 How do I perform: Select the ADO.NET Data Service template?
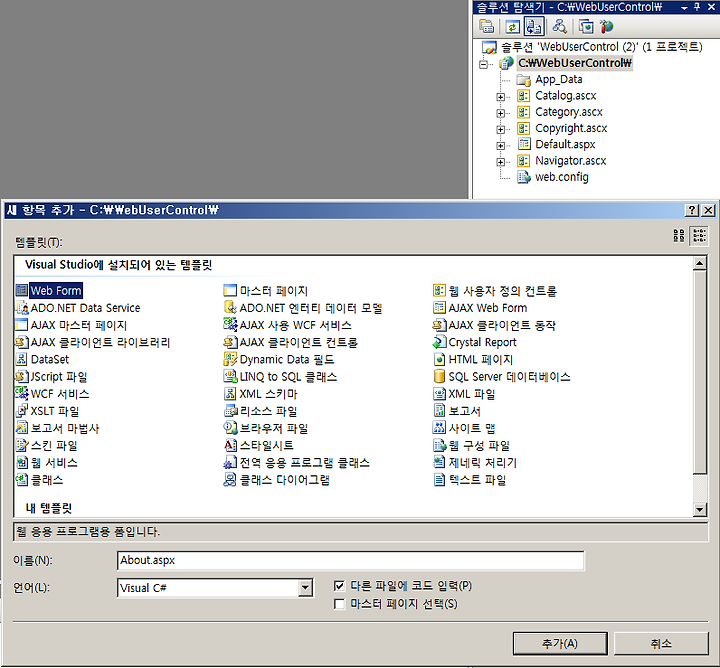pos(78,308)
